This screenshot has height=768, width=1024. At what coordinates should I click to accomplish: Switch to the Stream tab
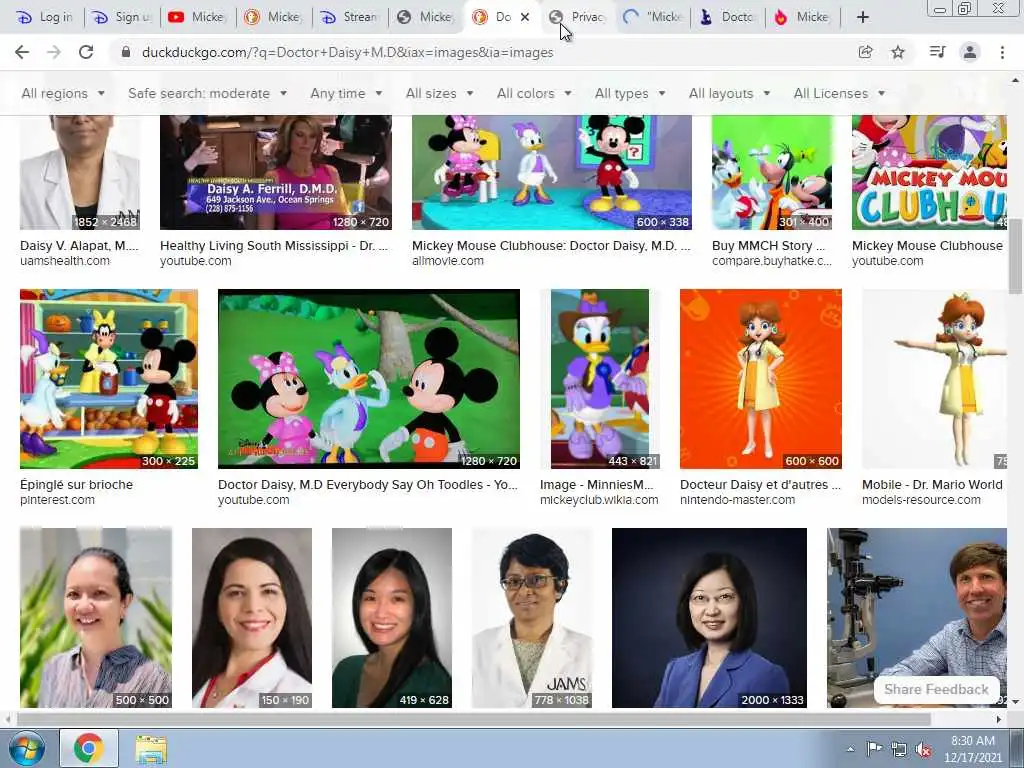coord(350,17)
